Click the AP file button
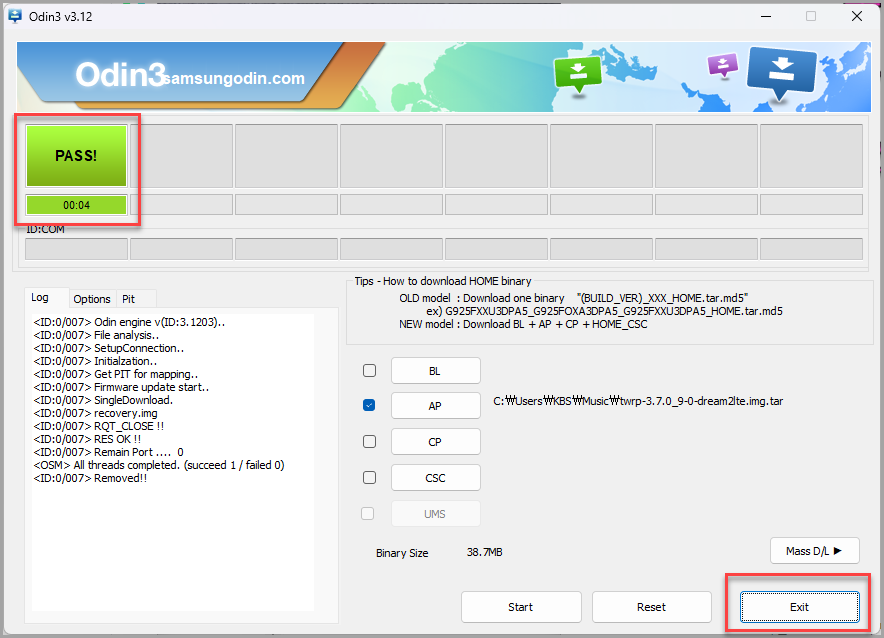The width and height of the screenshot is (884, 638). click(436, 406)
